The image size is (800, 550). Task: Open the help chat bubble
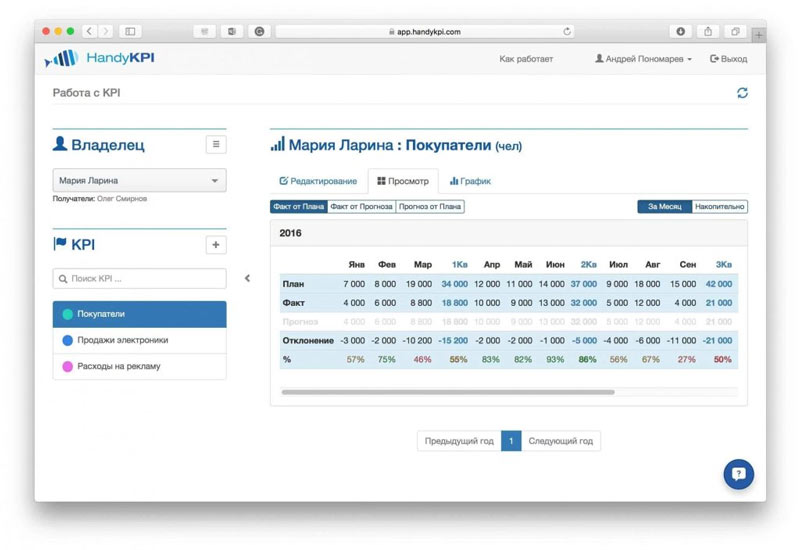(738, 474)
